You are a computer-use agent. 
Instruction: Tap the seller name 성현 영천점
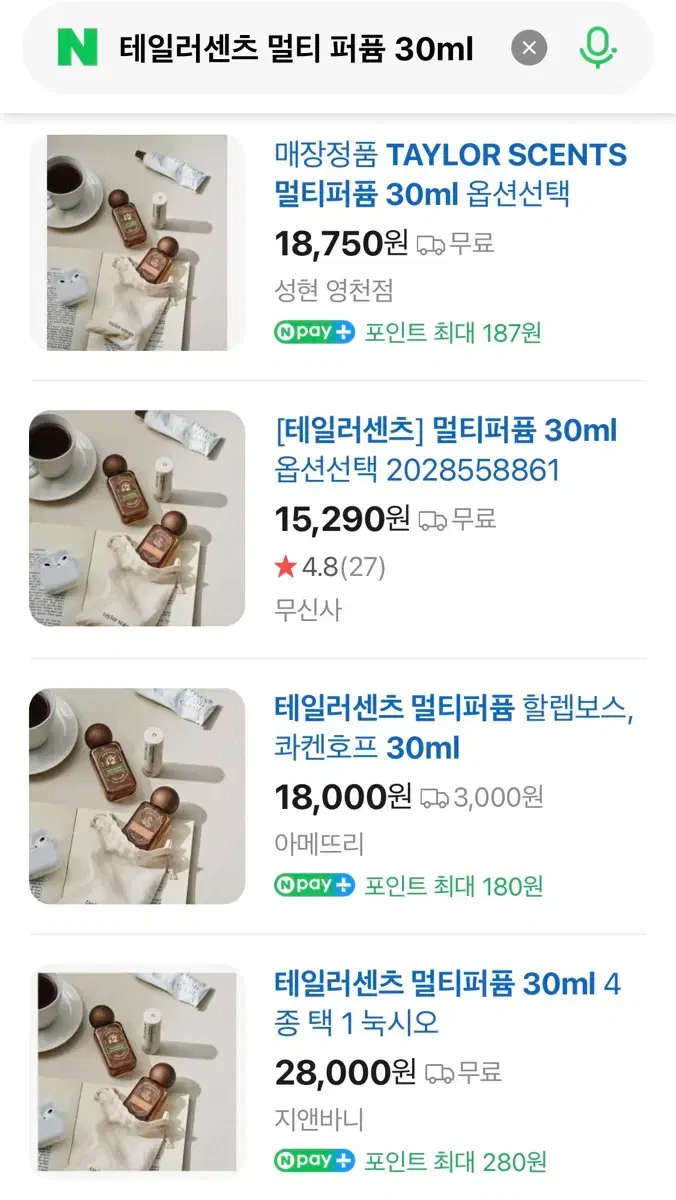(x=334, y=291)
